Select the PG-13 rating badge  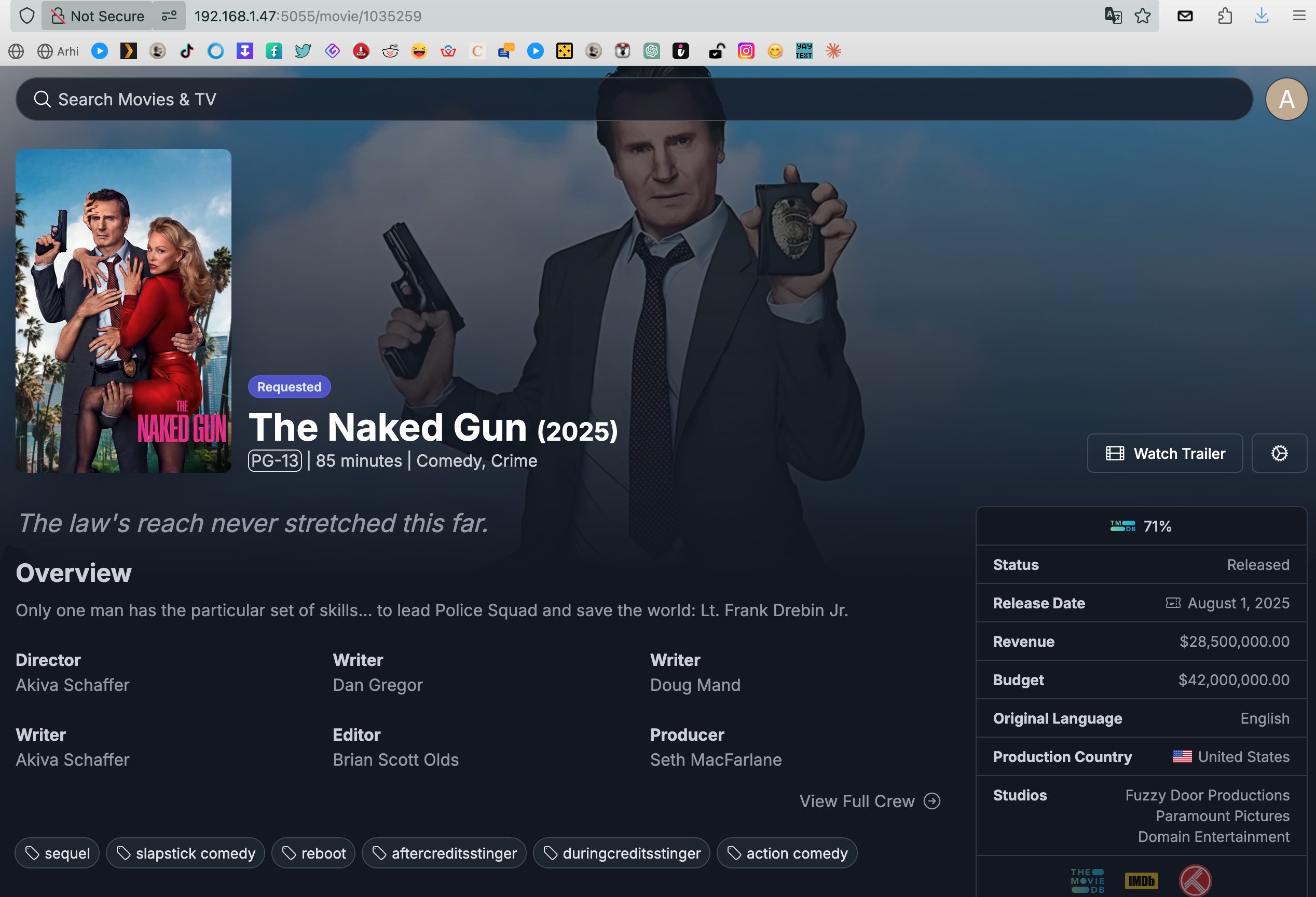click(275, 460)
